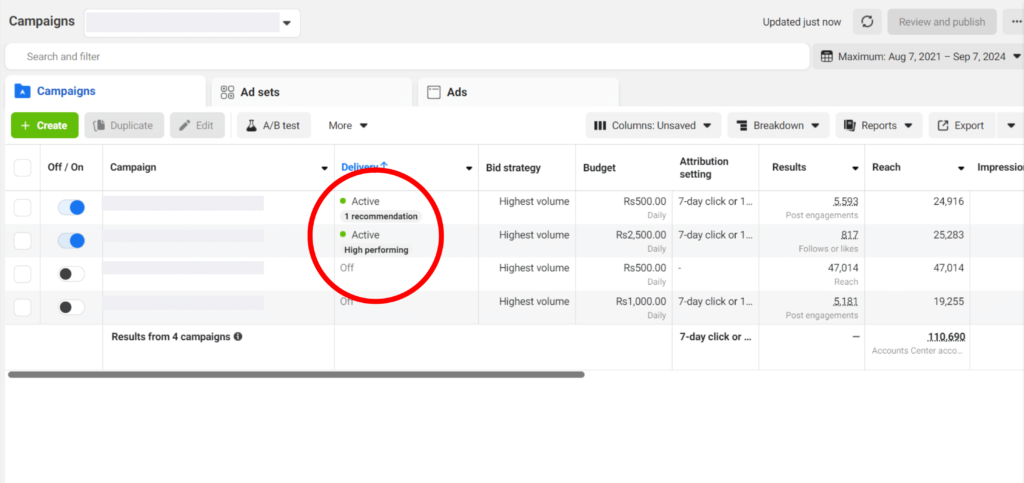
Task: Click the refresh icon next to Updated just now
Action: (867, 22)
